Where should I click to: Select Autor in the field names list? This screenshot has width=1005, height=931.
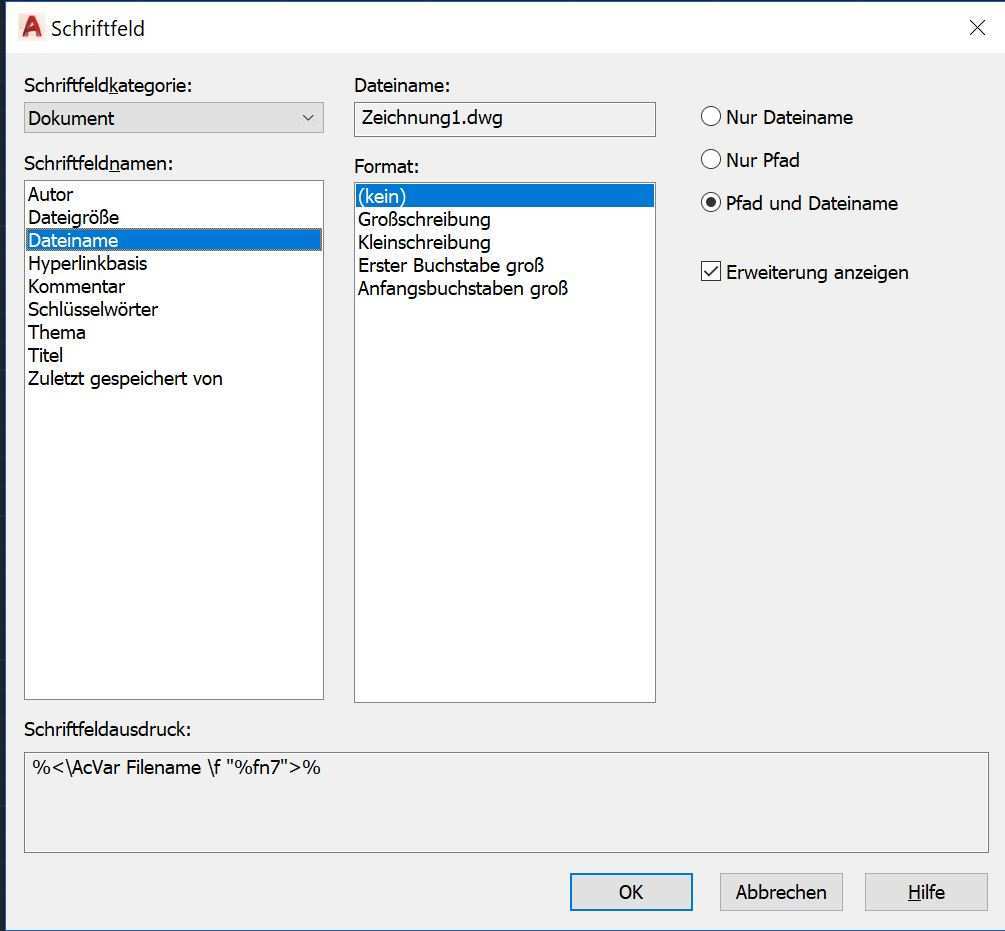coord(51,195)
